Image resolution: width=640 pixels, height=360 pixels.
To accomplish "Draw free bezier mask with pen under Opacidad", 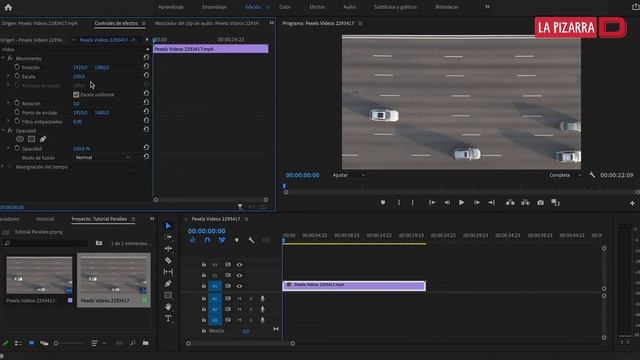I will coord(43,139).
